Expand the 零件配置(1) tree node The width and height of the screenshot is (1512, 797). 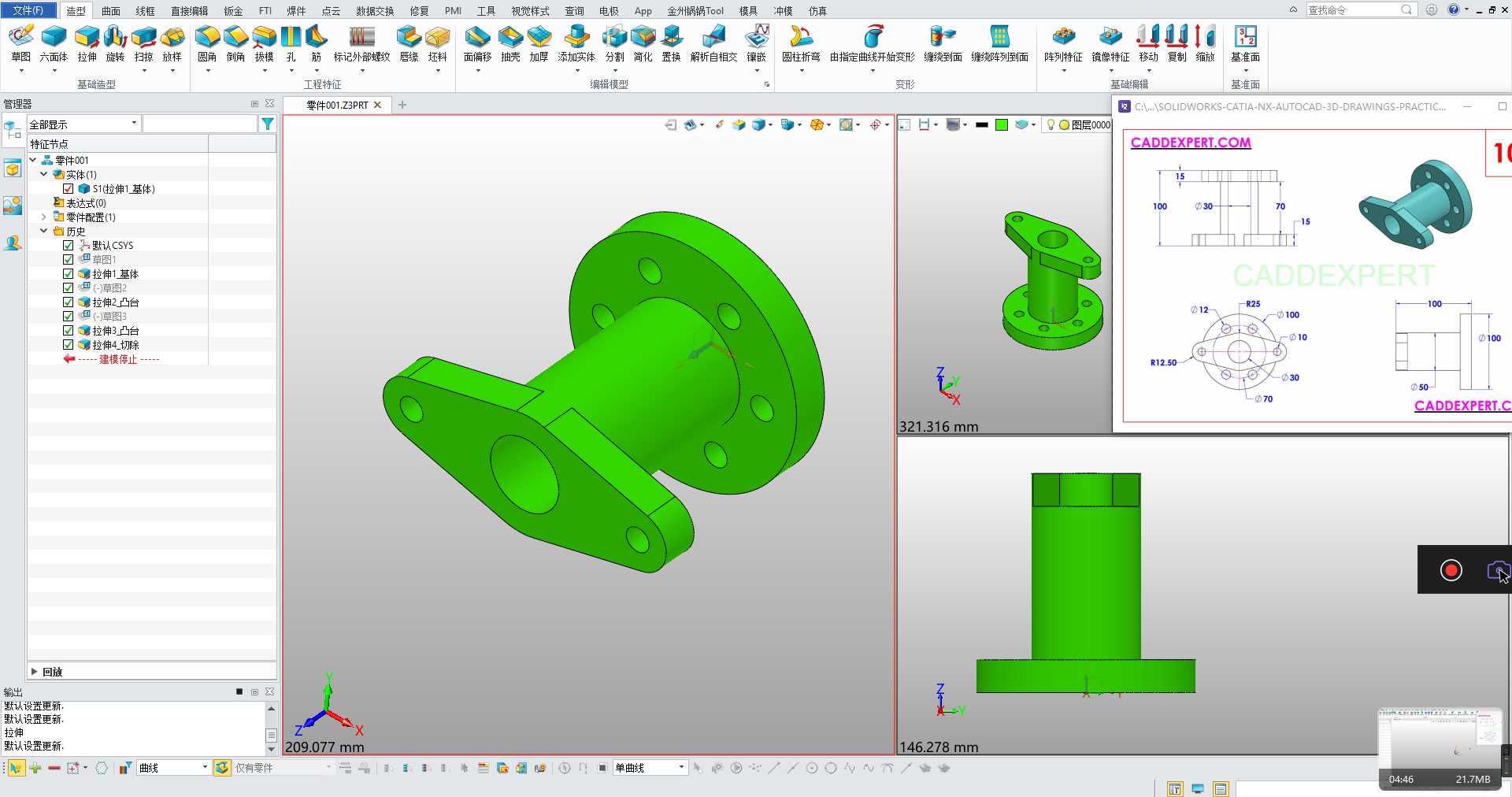coord(44,217)
